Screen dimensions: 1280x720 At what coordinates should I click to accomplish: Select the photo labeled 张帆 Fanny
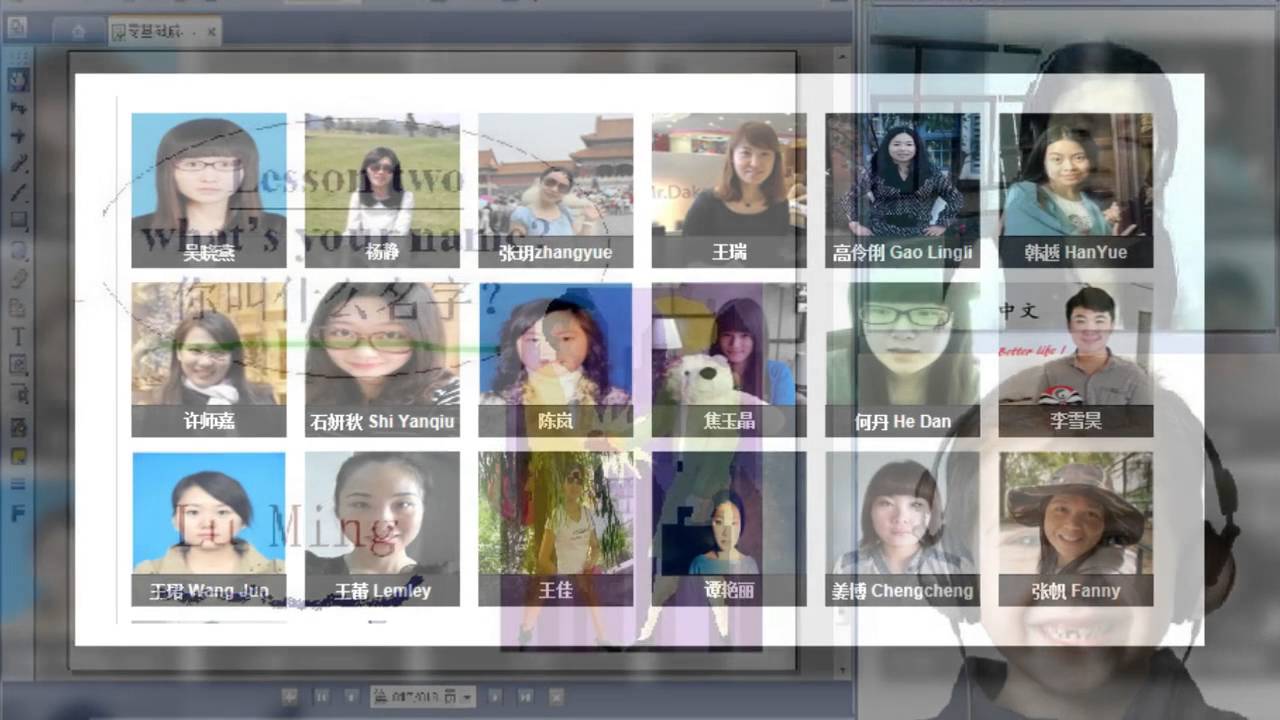click(x=1076, y=529)
